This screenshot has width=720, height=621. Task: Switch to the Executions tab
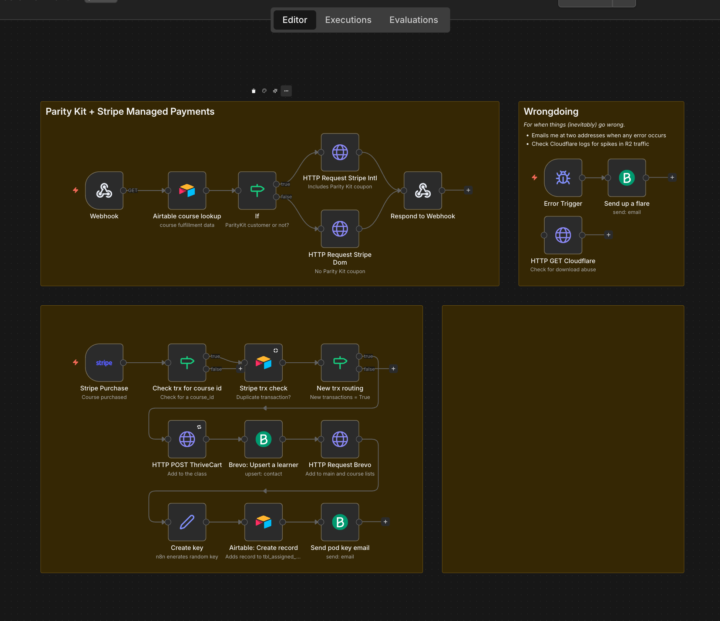click(x=348, y=20)
